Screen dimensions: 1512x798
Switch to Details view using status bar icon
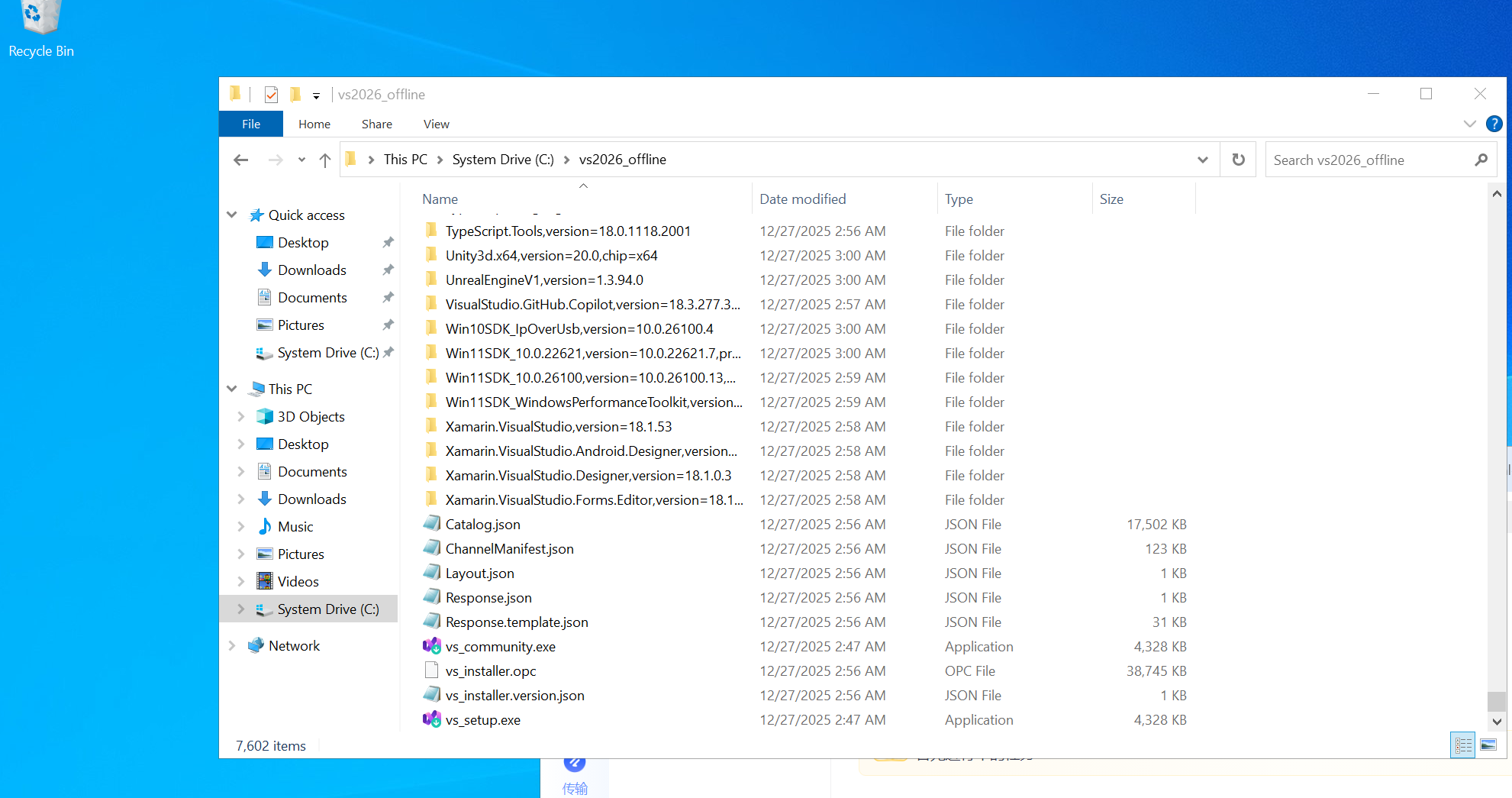pyautogui.click(x=1462, y=745)
